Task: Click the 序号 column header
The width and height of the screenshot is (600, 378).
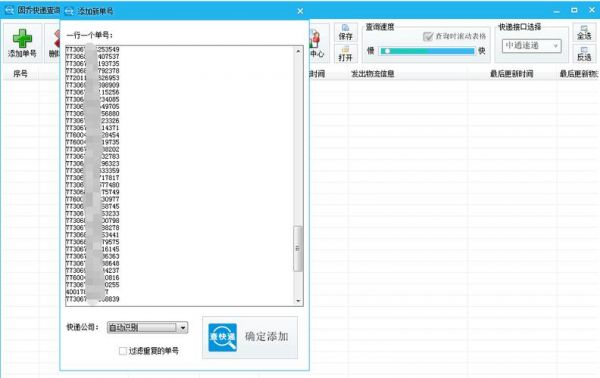Action: 20,73
